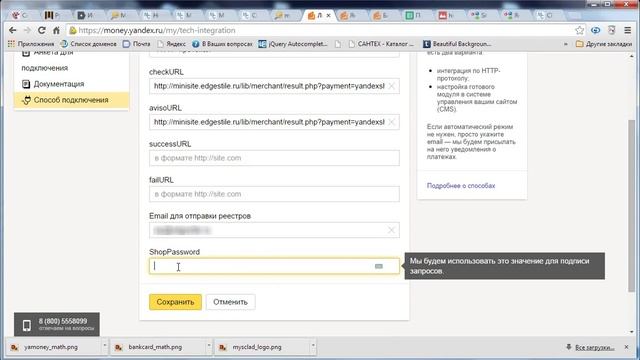Viewport: 640px width, 360px height.
Task: Open the downloaded bankcard_math.png file
Action: coord(155,347)
